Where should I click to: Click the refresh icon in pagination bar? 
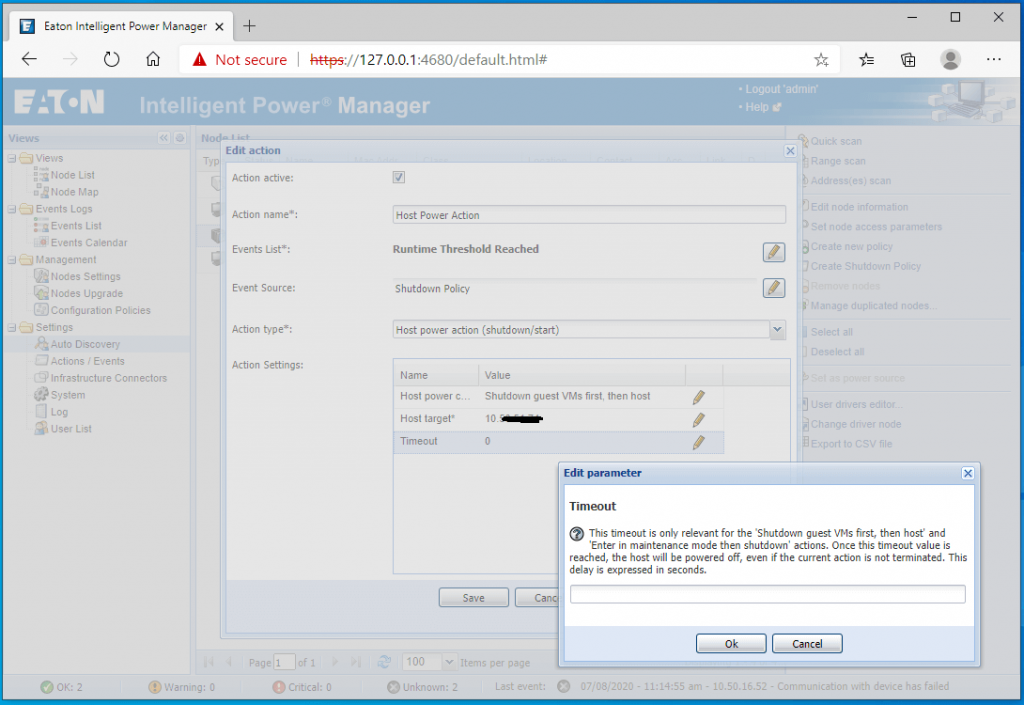pyautogui.click(x=384, y=662)
